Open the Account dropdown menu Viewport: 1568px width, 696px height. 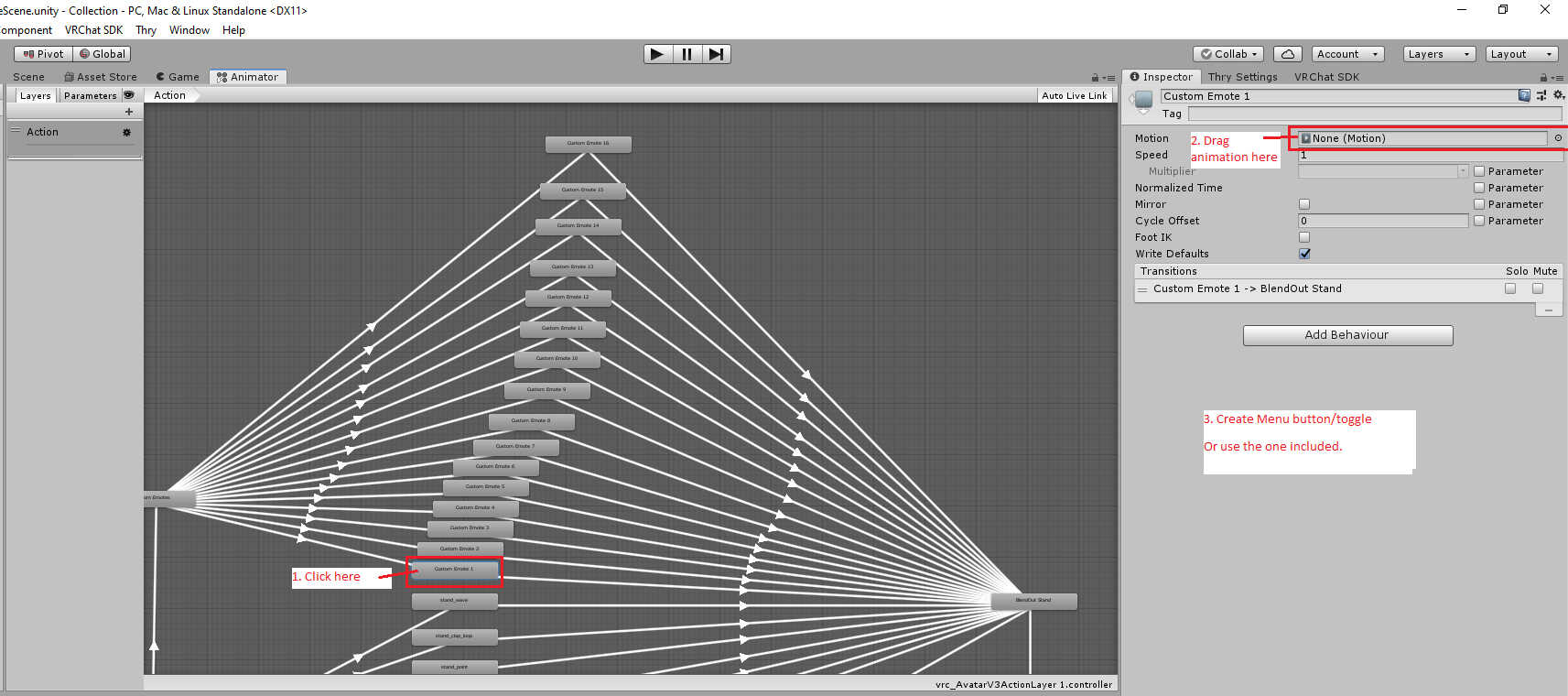click(1346, 54)
